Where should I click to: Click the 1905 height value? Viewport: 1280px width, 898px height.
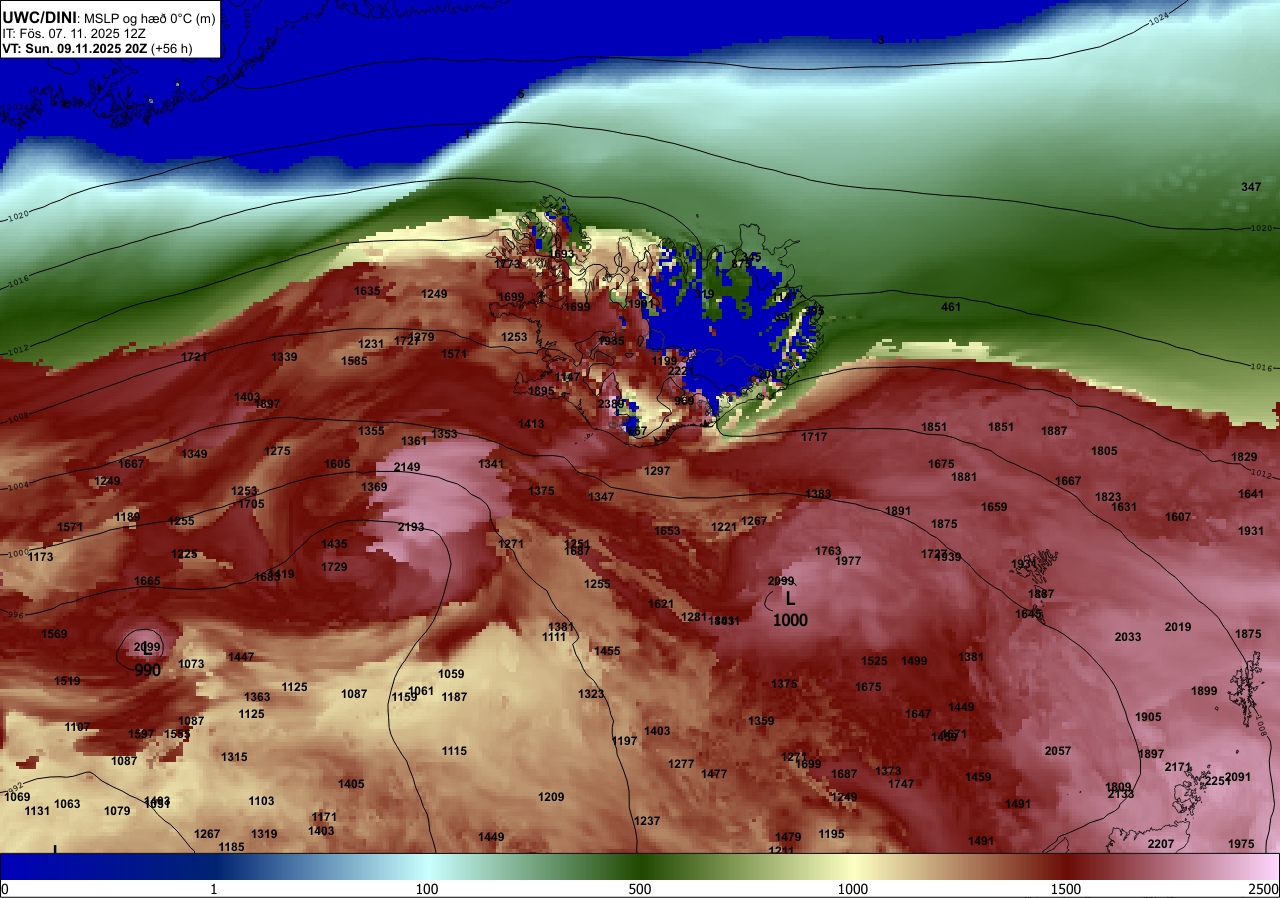pos(1148,717)
